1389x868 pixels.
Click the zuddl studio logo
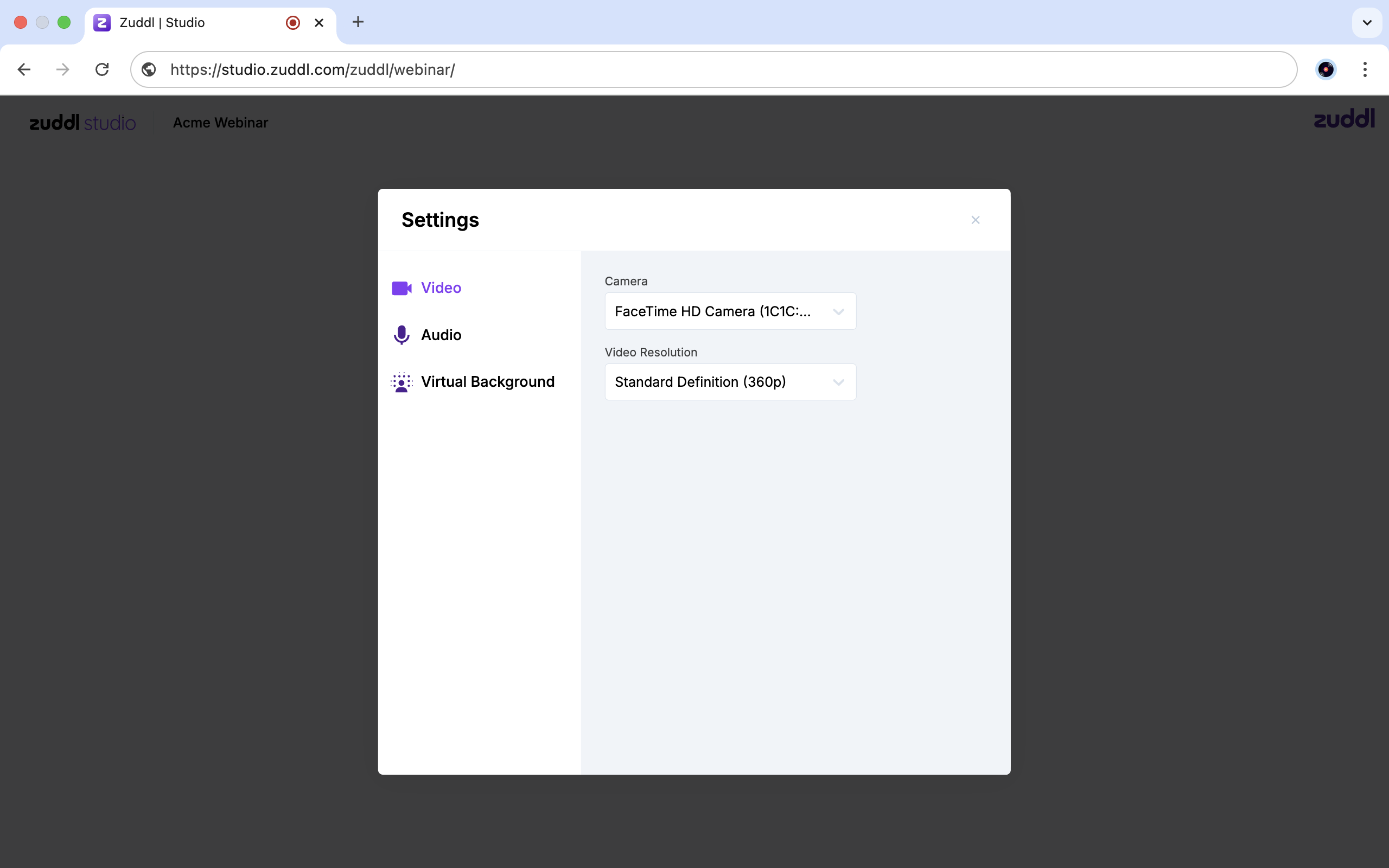point(82,122)
